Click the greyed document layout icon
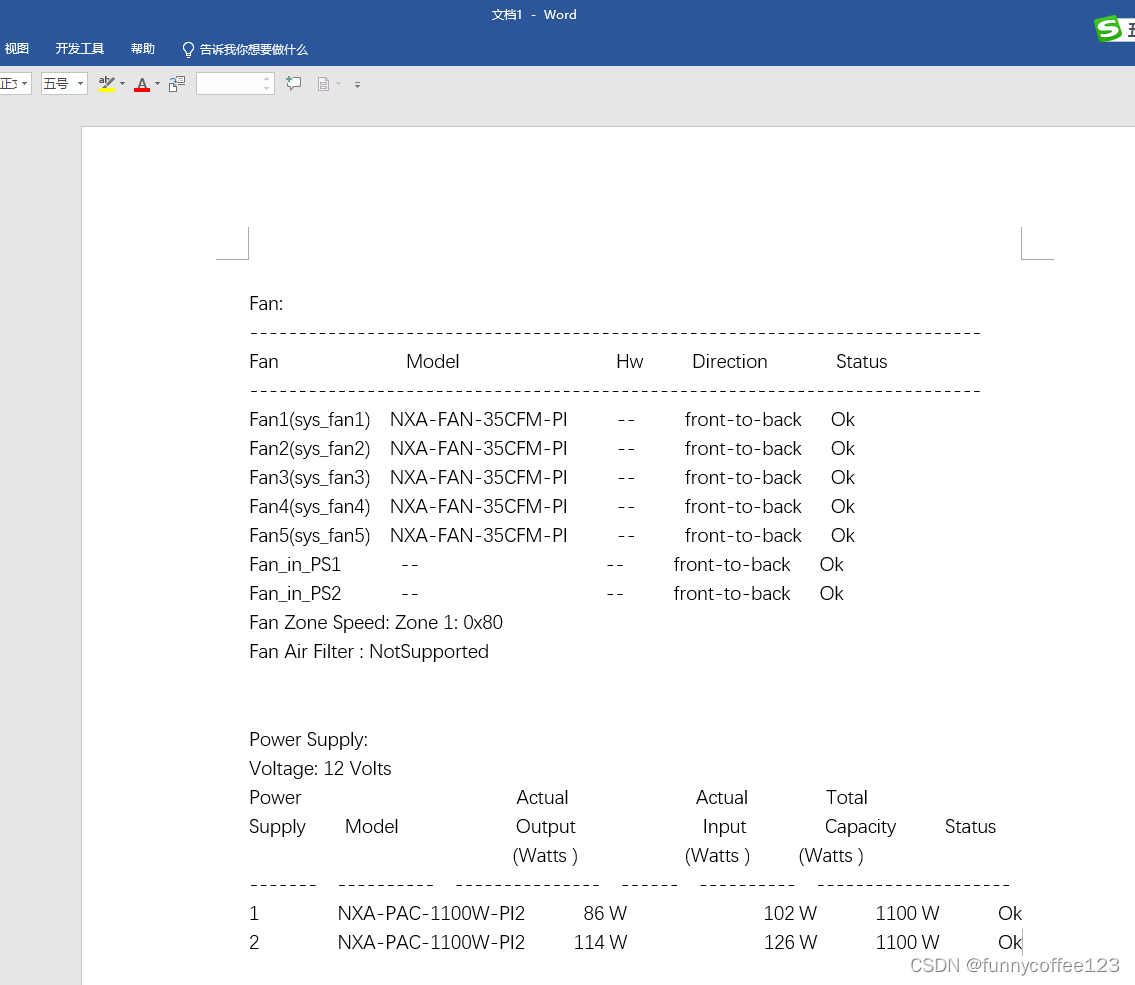The width and height of the screenshot is (1135, 985). [x=324, y=85]
